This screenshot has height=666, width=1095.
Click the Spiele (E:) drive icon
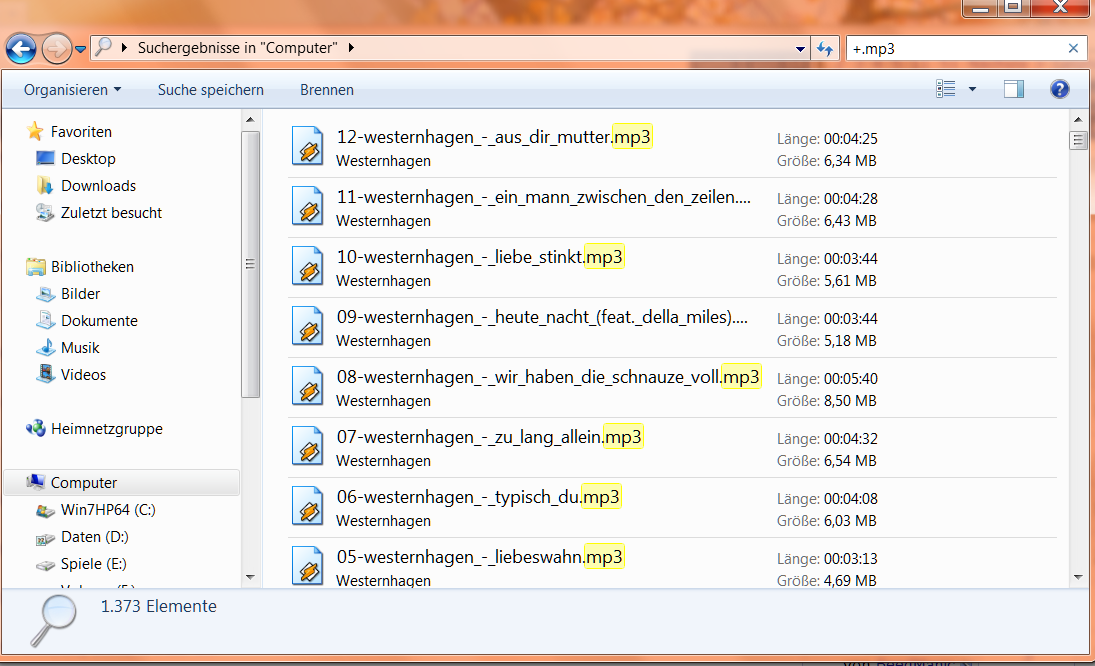pos(45,565)
